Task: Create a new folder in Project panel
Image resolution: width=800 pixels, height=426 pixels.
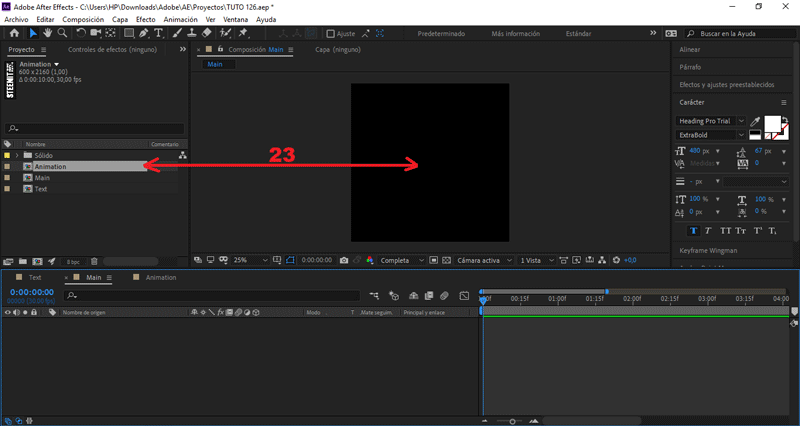Action: coord(22,262)
